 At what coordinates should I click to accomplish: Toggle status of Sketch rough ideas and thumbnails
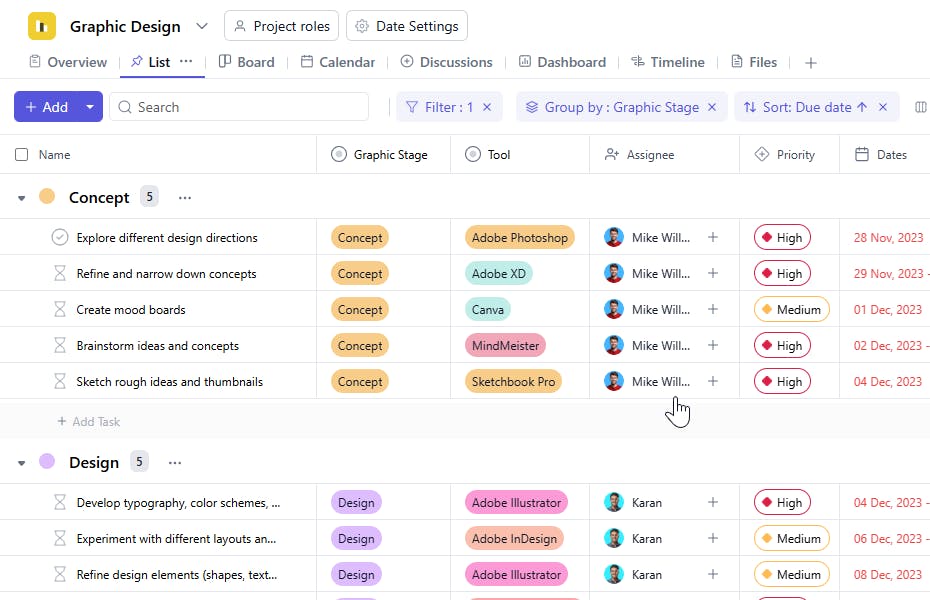(x=60, y=382)
